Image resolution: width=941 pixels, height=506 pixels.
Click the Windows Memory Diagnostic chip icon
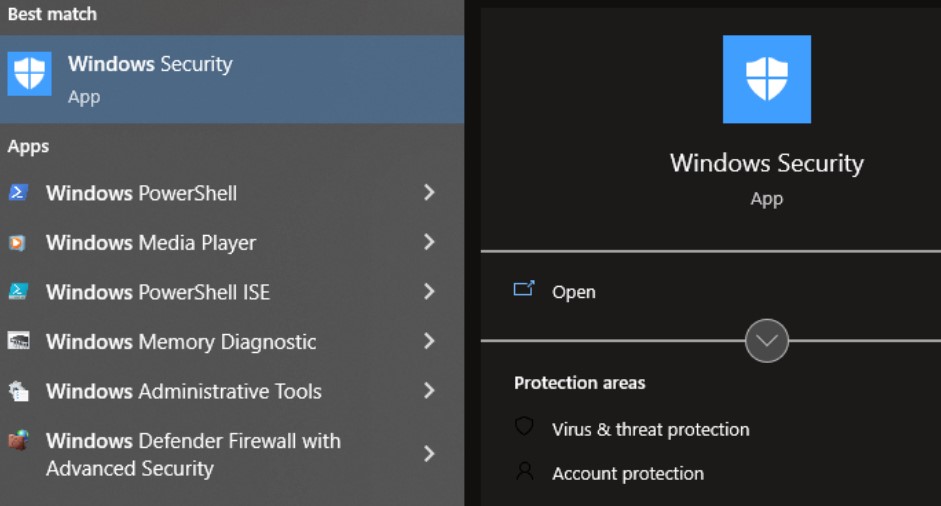tap(19, 341)
